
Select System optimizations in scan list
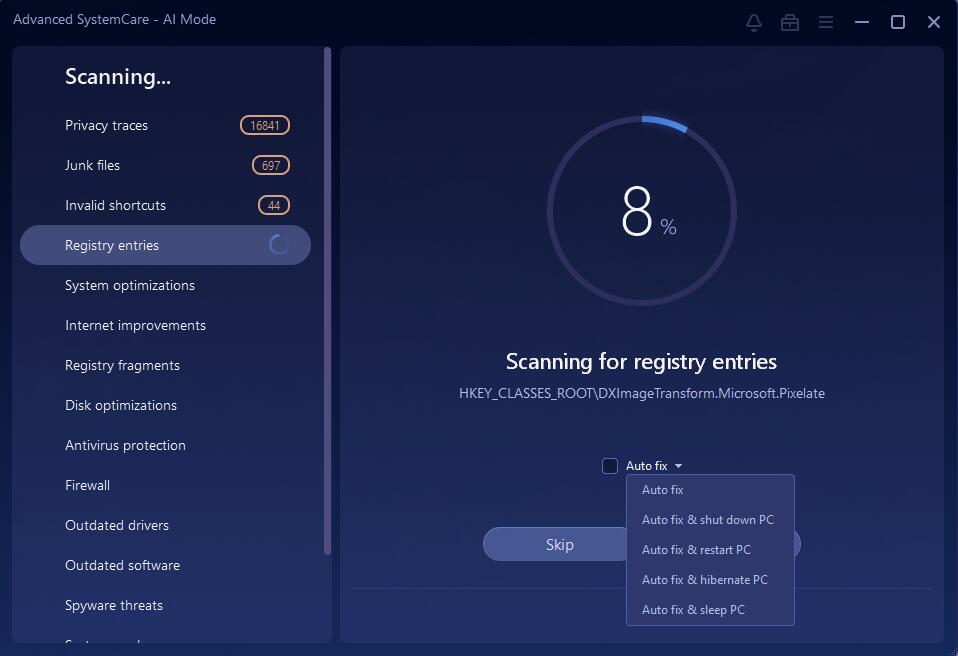165,285
